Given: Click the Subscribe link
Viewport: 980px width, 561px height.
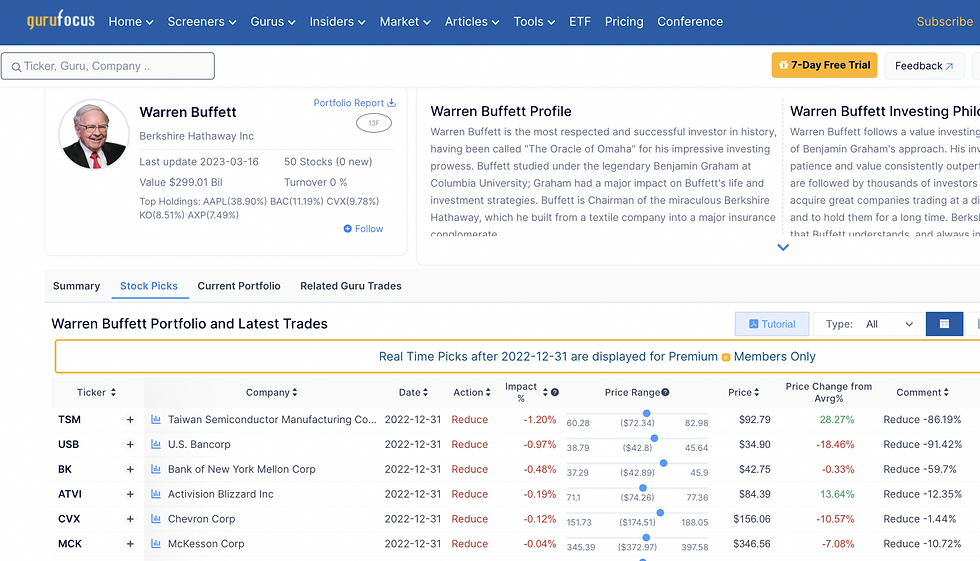Looking at the screenshot, I should click(x=944, y=22).
